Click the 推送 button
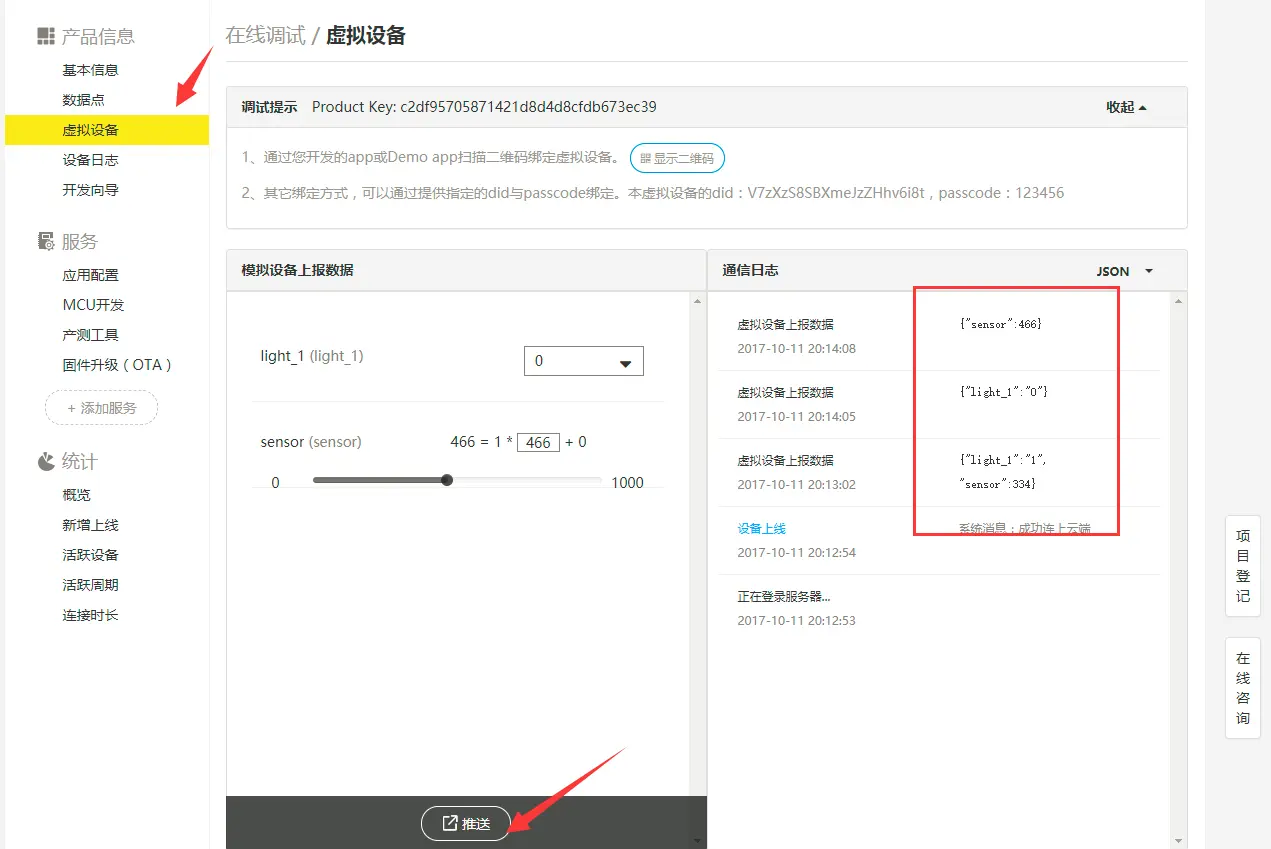This screenshot has width=1271, height=849. 466,823
